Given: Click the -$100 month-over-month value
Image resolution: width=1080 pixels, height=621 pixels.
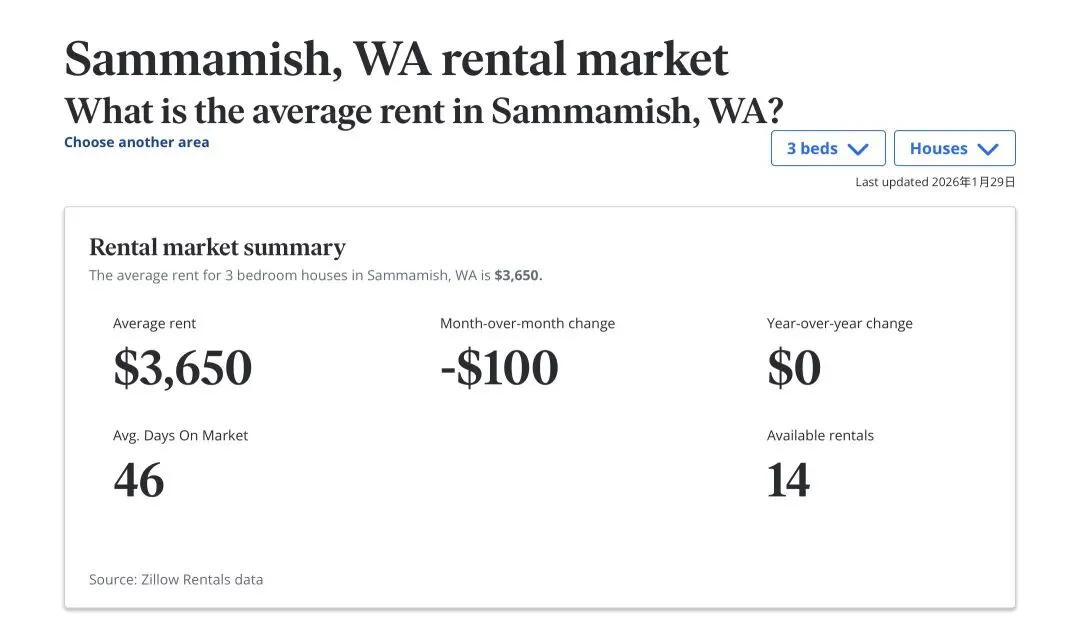Looking at the screenshot, I should coord(499,368).
